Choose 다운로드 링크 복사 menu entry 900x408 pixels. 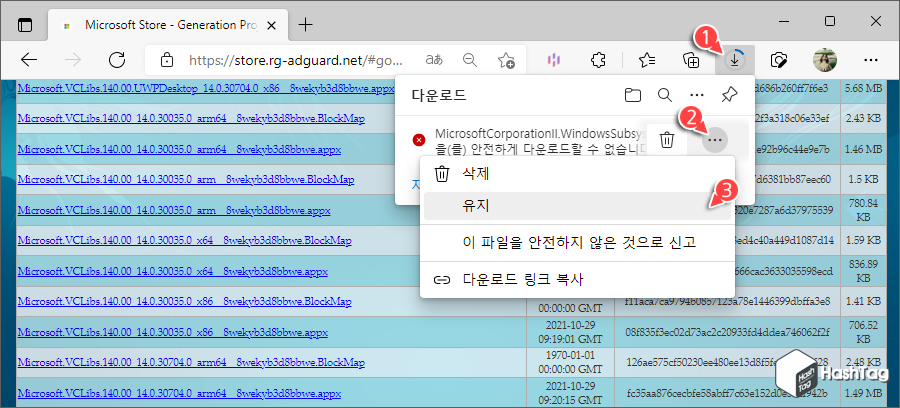(x=577, y=279)
